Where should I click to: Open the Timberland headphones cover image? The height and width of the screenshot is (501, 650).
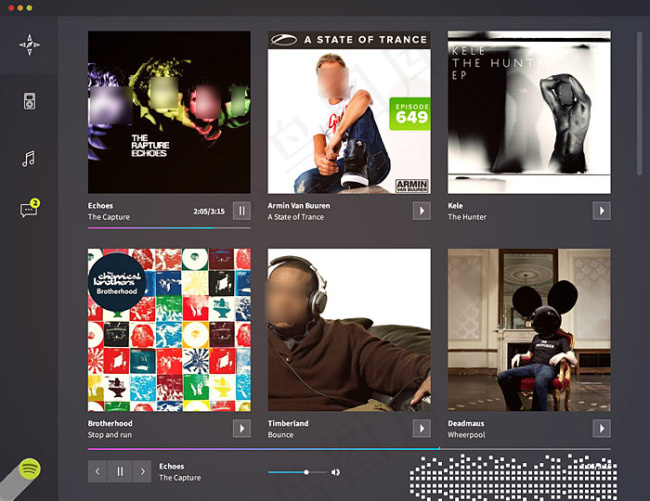349,330
